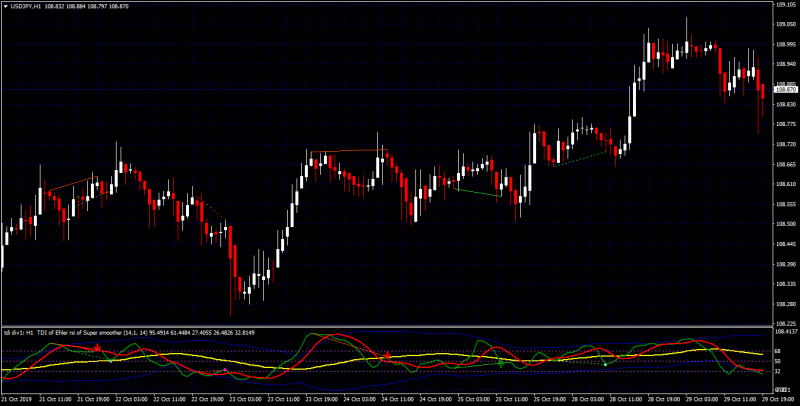Click the 21 Oct 2019 time axis label
Image resolution: width=800 pixels, height=406 pixels.
[x=14, y=397]
